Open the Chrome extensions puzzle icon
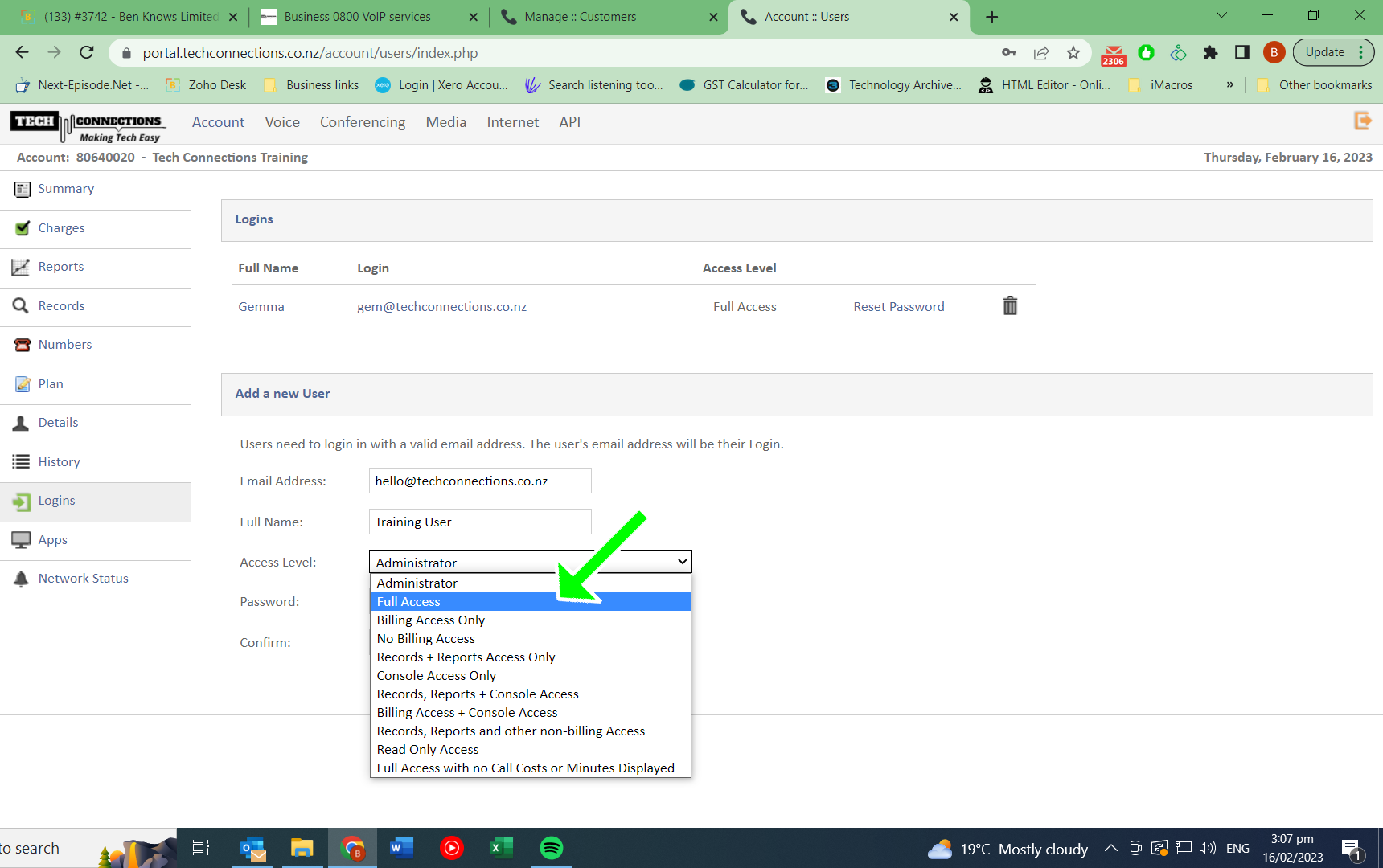The width and height of the screenshot is (1383, 868). (1210, 53)
